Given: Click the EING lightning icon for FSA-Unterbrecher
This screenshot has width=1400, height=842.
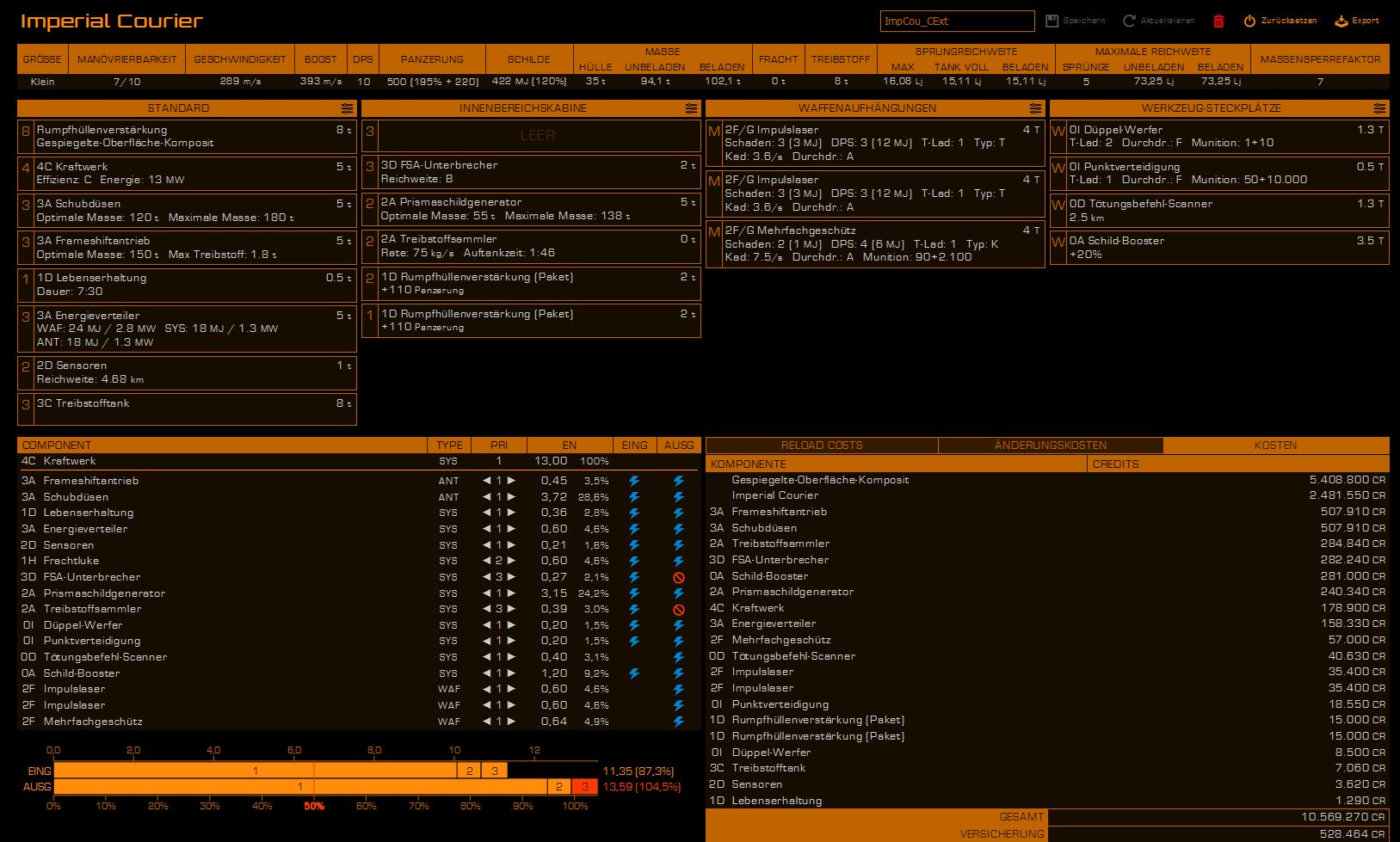Looking at the screenshot, I should pyautogui.click(x=634, y=577).
